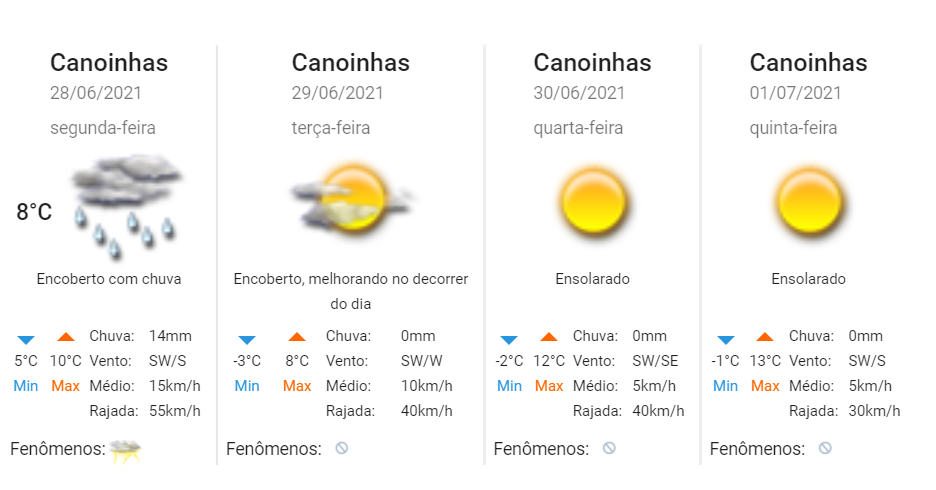This screenshot has width=936, height=490.
Task: Click the sun icon for quarta-feira
Action: coord(593,202)
